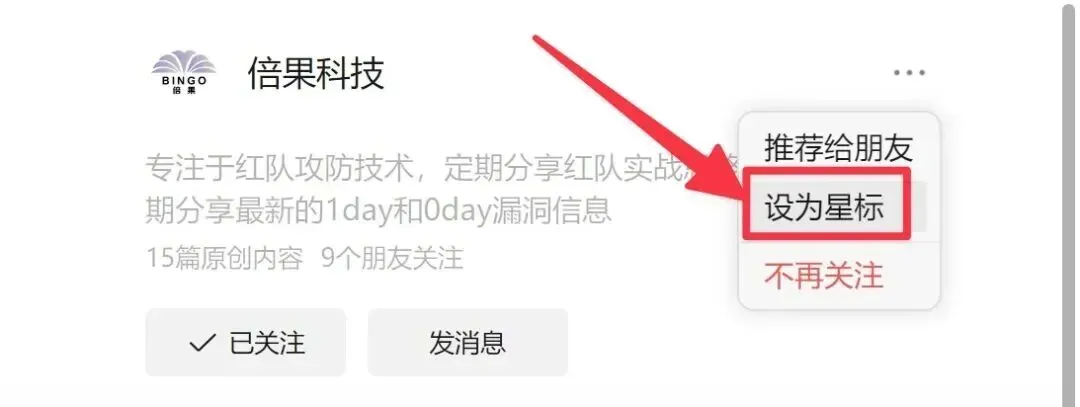Click the 发消息 send message button
1080x407 pixels.
click(468, 342)
